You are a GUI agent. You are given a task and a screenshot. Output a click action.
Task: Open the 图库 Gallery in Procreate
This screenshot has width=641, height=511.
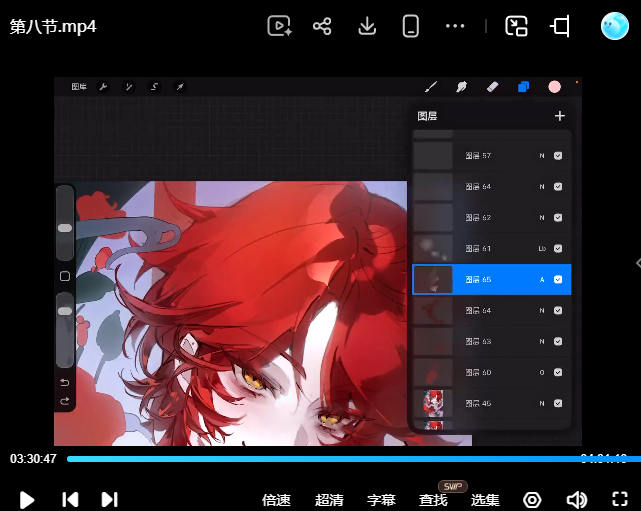coord(79,87)
